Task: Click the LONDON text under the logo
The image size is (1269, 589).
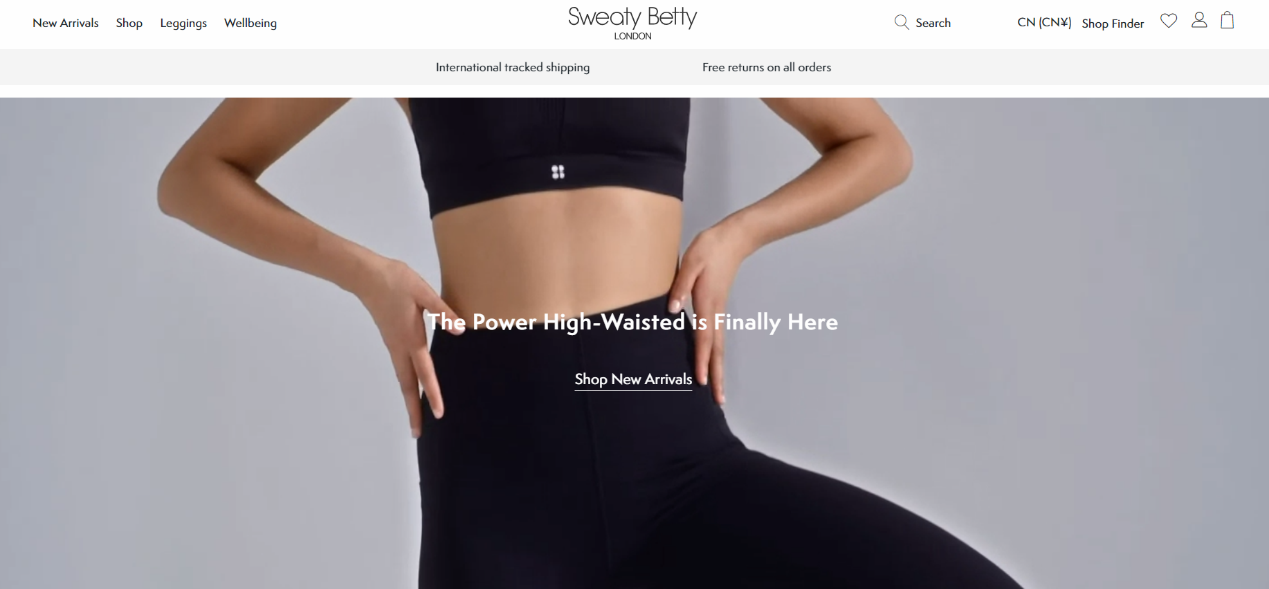Action: (x=632, y=36)
